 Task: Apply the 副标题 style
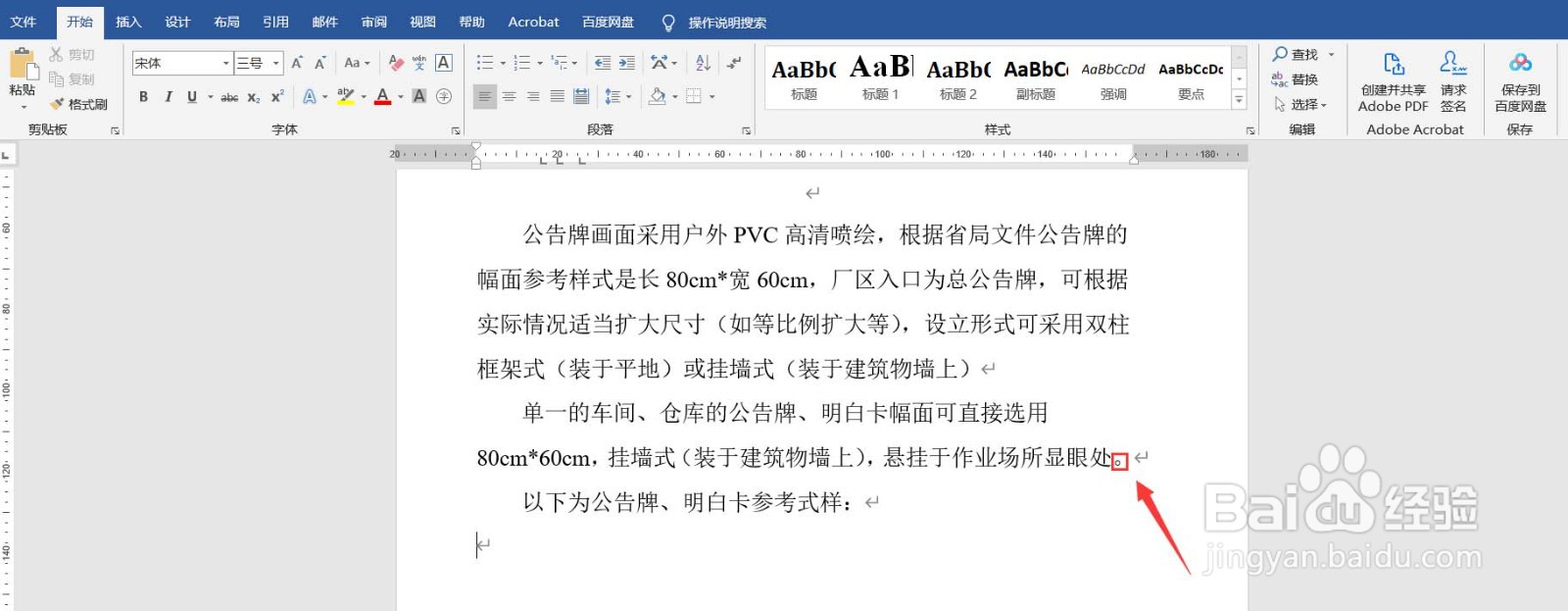1035,77
